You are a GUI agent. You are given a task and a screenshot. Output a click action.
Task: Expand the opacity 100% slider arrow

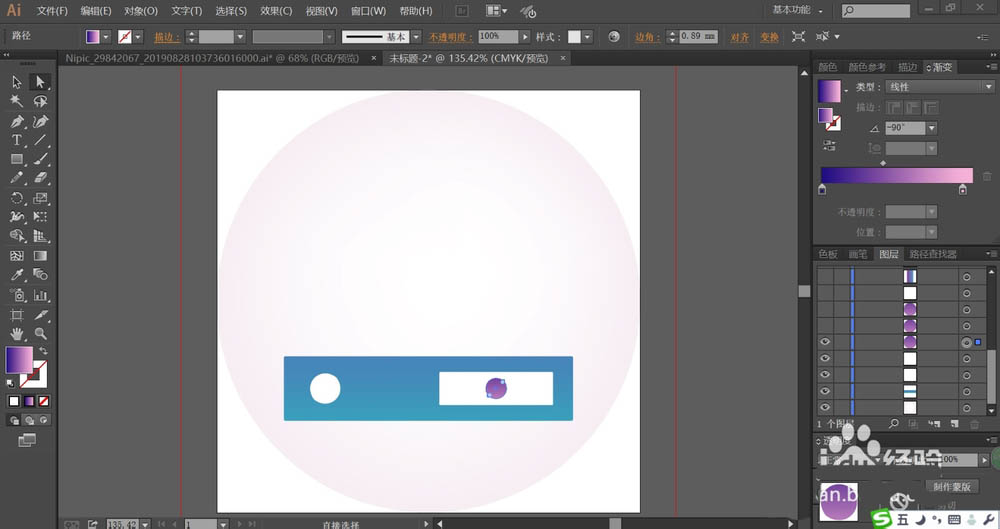tap(525, 37)
